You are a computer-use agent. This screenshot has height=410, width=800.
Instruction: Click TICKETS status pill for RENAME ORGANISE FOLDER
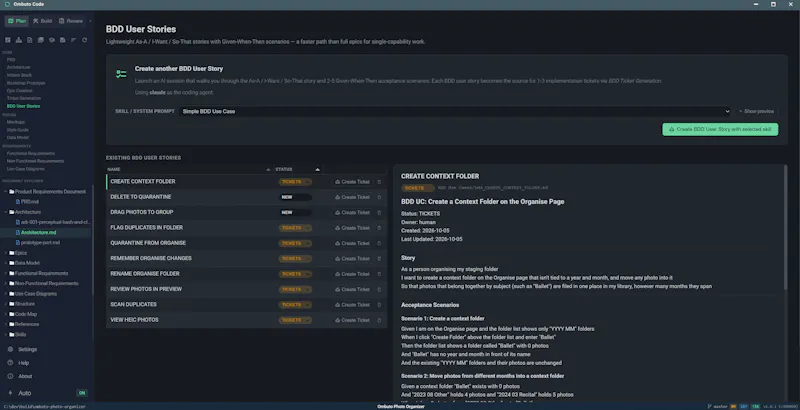point(295,274)
